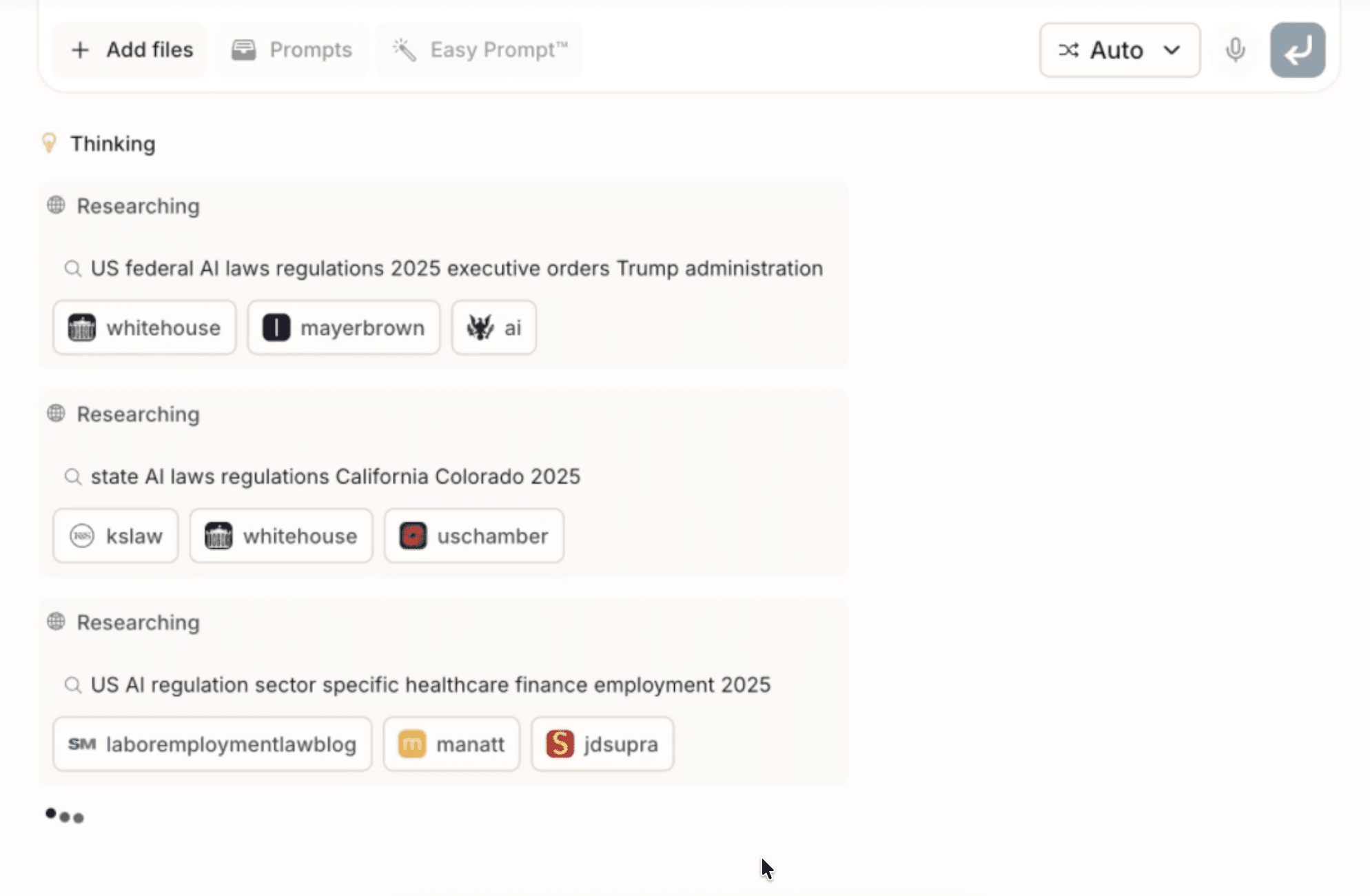Click the California Colorado search query text
This screenshot has height=896, width=1370.
click(335, 476)
